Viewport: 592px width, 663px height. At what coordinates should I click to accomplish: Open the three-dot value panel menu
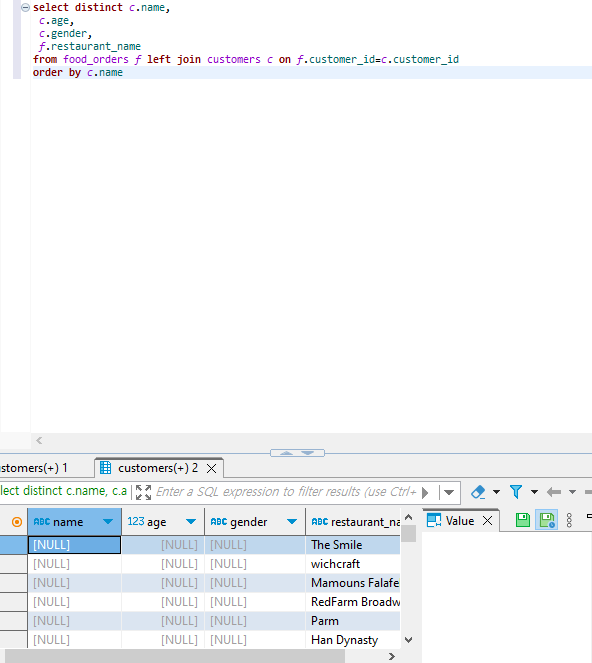(x=569, y=520)
